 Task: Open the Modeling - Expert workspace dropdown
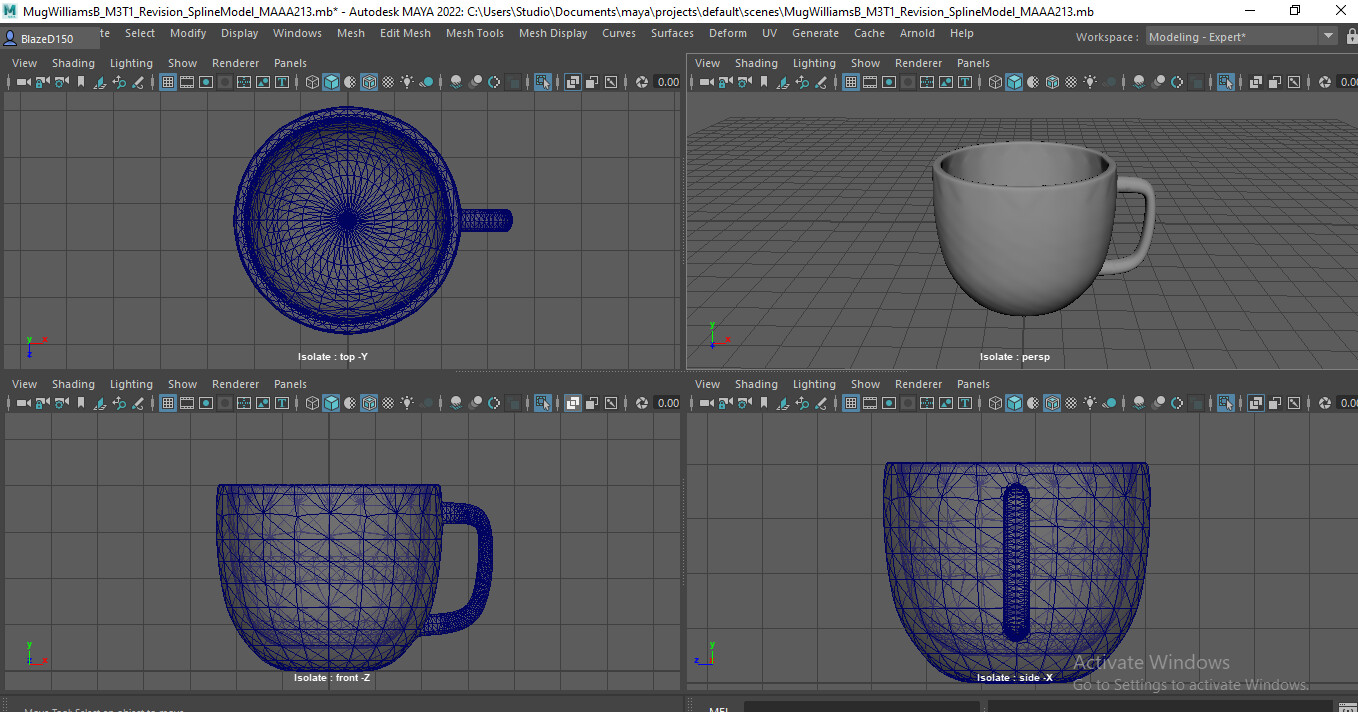click(1240, 36)
